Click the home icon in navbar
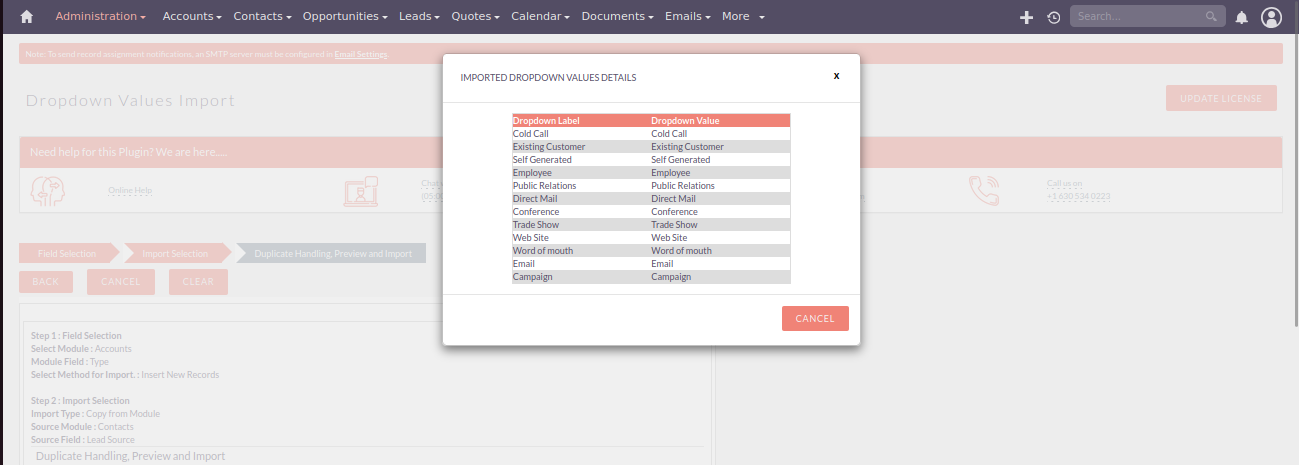The width and height of the screenshot is (1299, 465). [x=27, y=17]
